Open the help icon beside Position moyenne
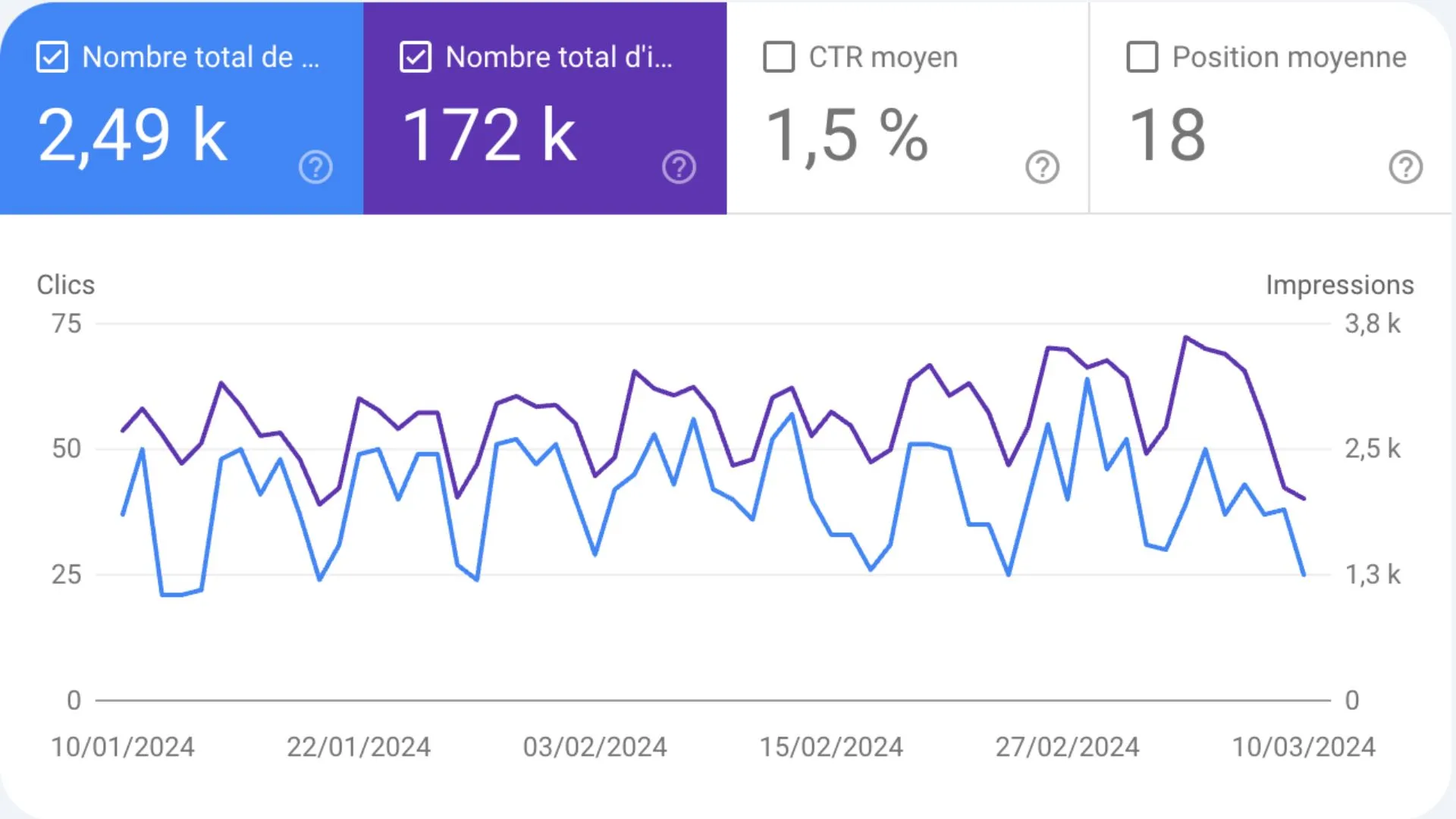1456x819 pixels. 1407,167
